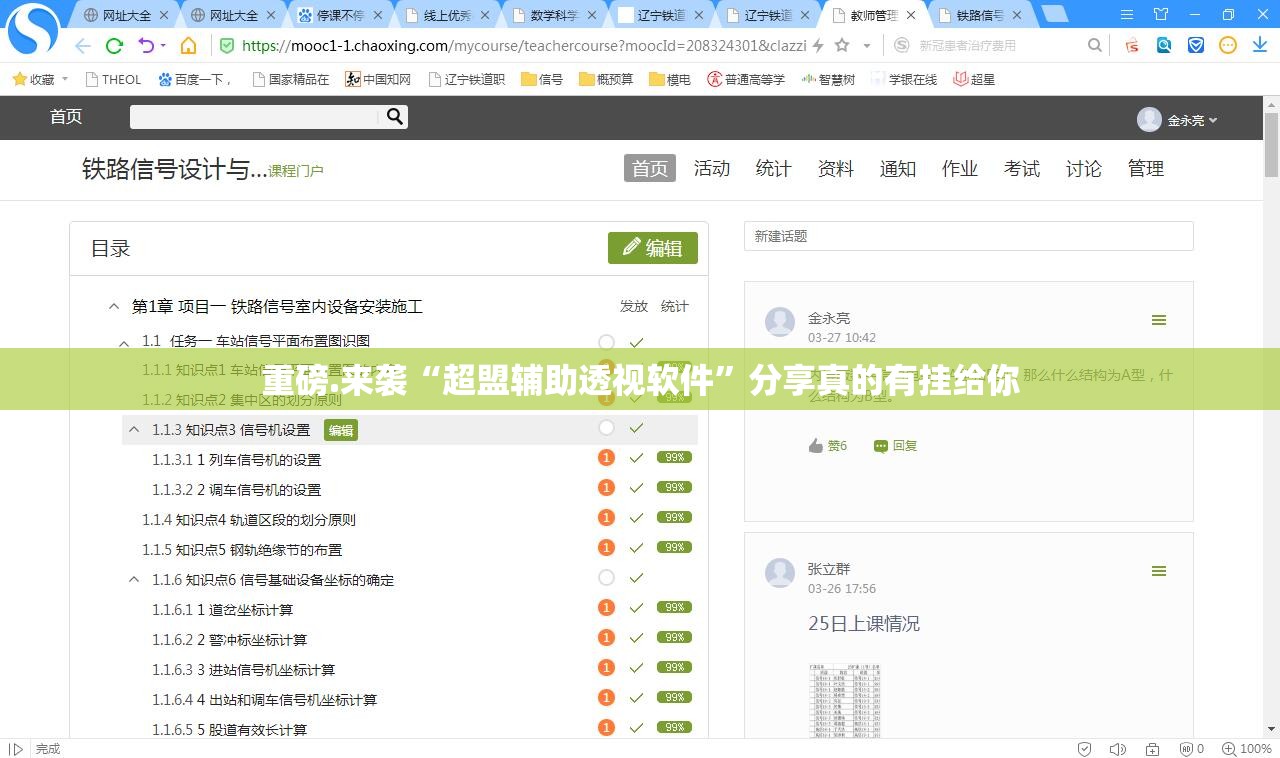Toggle the release circle for 1.1.3 知识点3

point(606,428)
